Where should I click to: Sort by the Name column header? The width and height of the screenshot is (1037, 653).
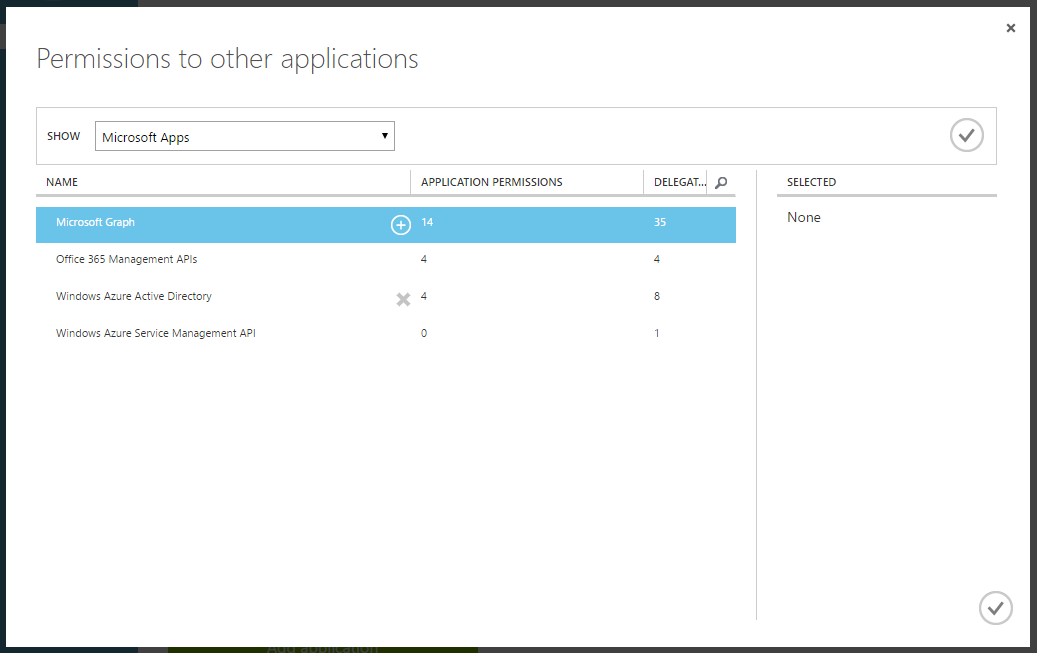click(x=62, y=182)
